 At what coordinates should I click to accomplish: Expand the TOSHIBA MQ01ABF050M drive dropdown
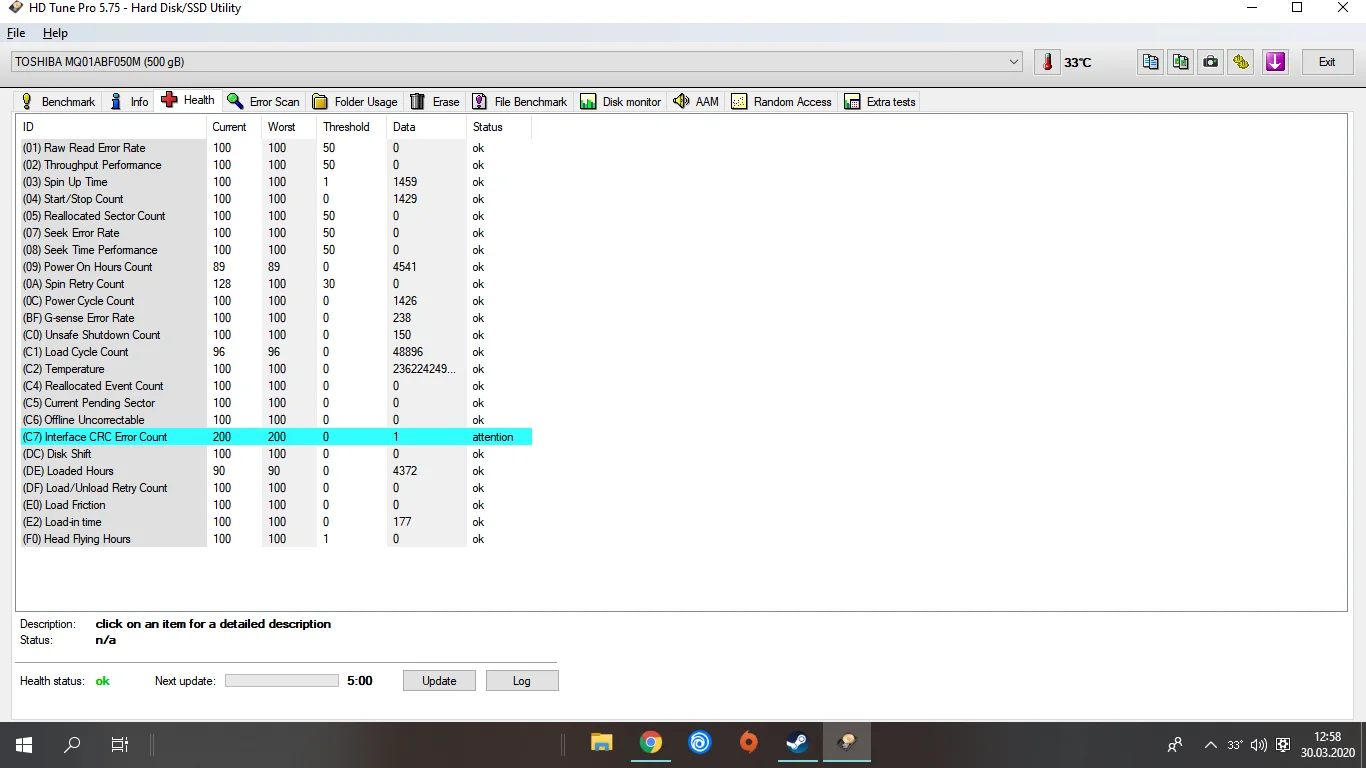pos(1015,62)
